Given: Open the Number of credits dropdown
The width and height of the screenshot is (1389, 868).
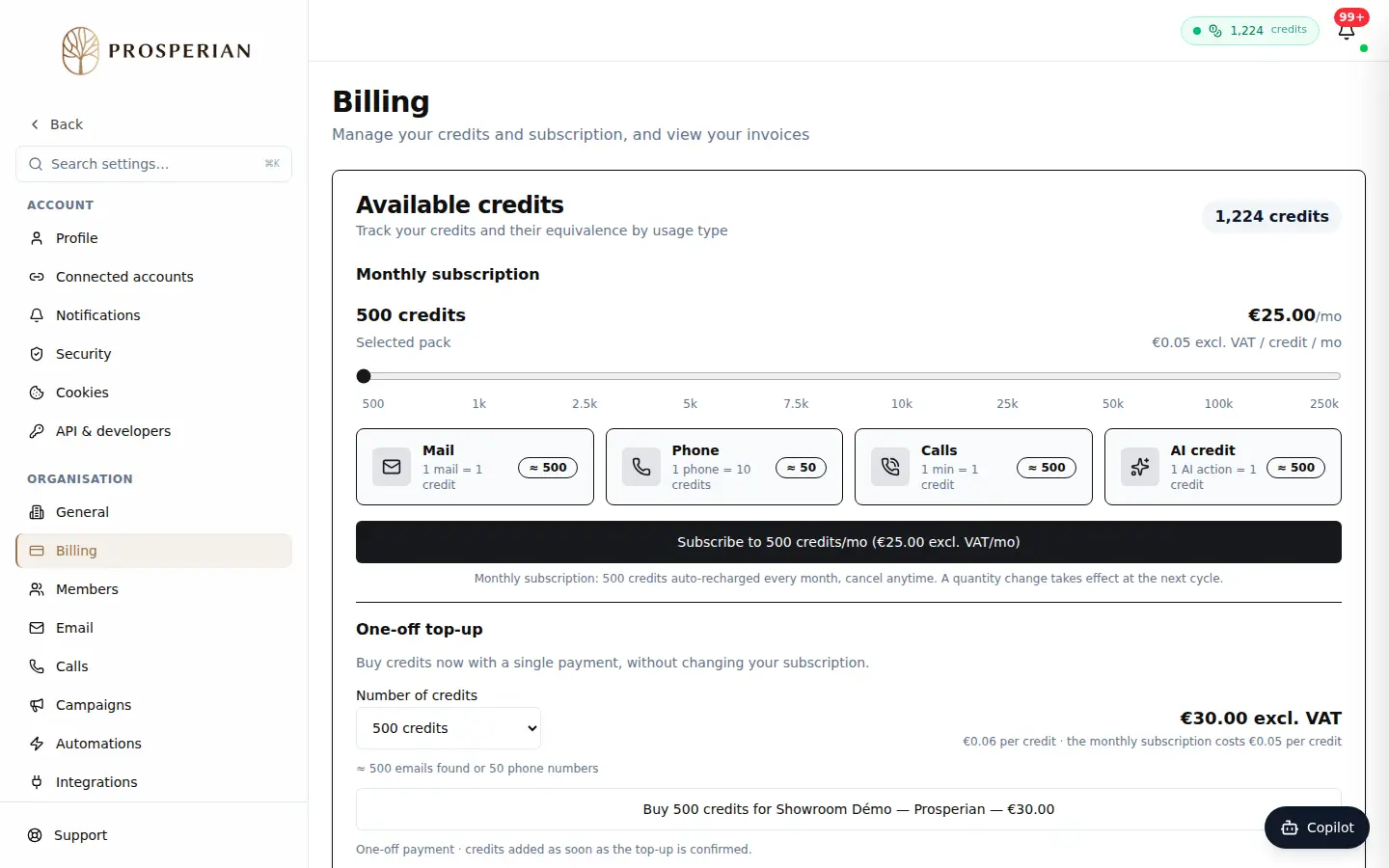Looking at the screenshot, I should 449,728.
